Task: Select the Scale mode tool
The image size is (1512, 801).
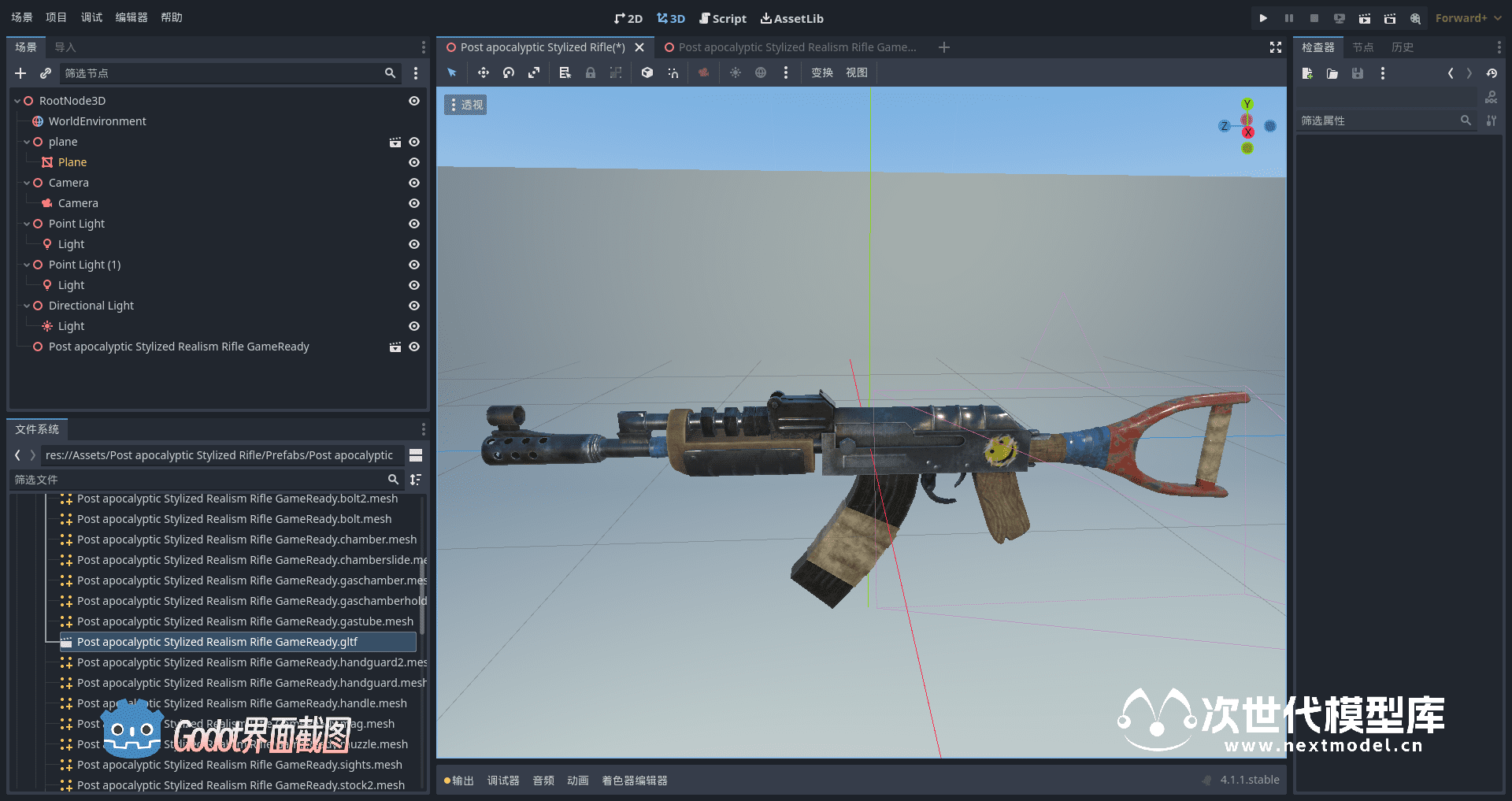Action: point(534,72)
